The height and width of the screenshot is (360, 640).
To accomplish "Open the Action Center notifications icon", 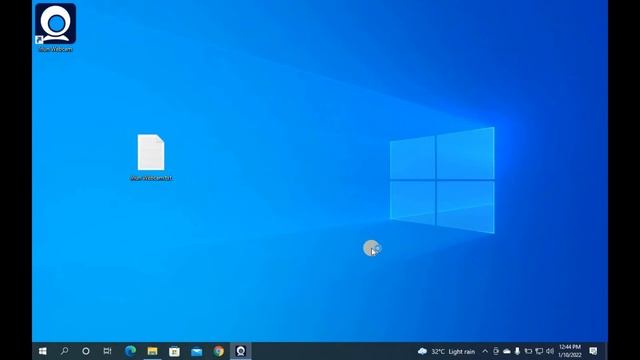I will point(593,351).
